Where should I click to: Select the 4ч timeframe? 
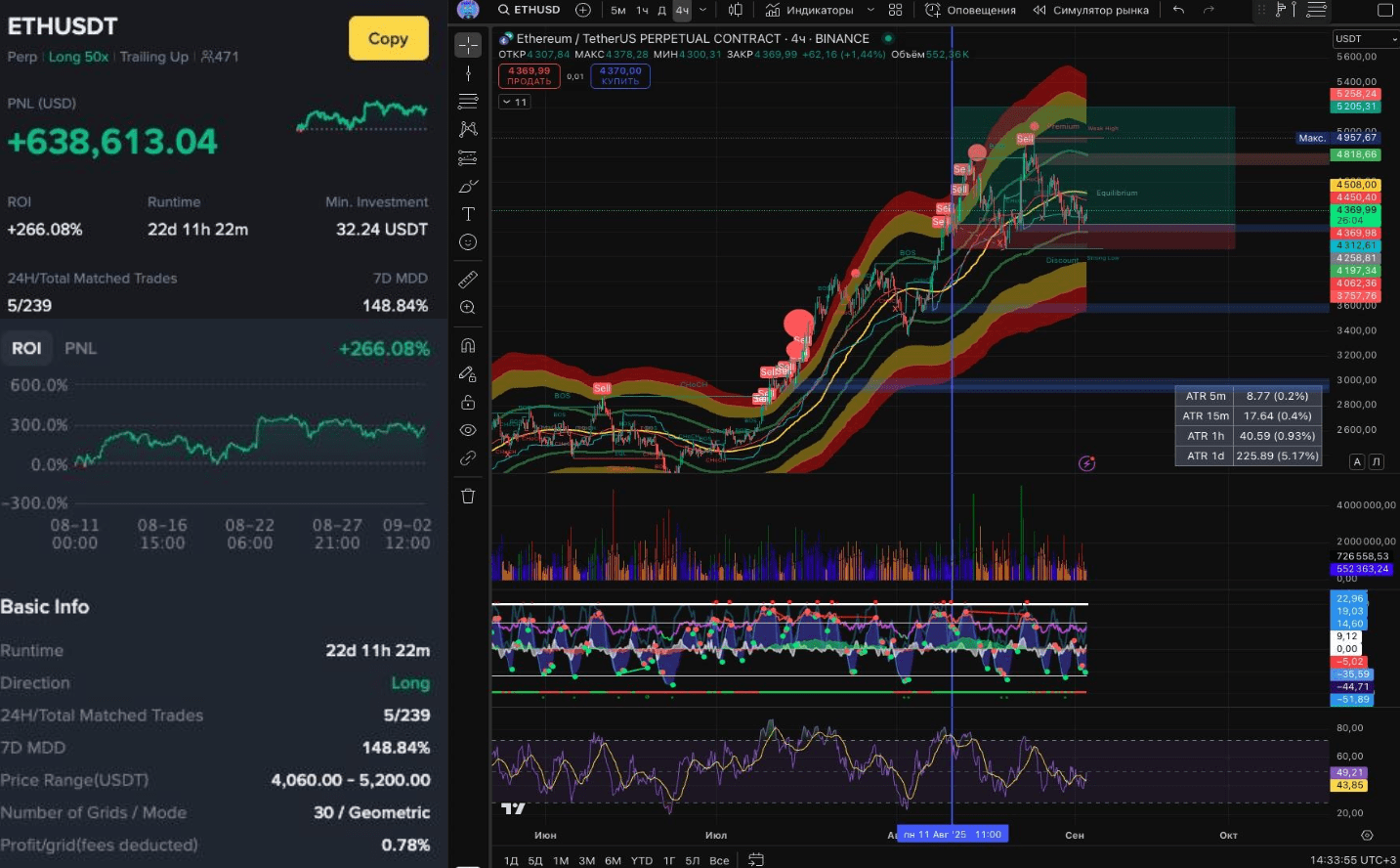coord(682,10)
